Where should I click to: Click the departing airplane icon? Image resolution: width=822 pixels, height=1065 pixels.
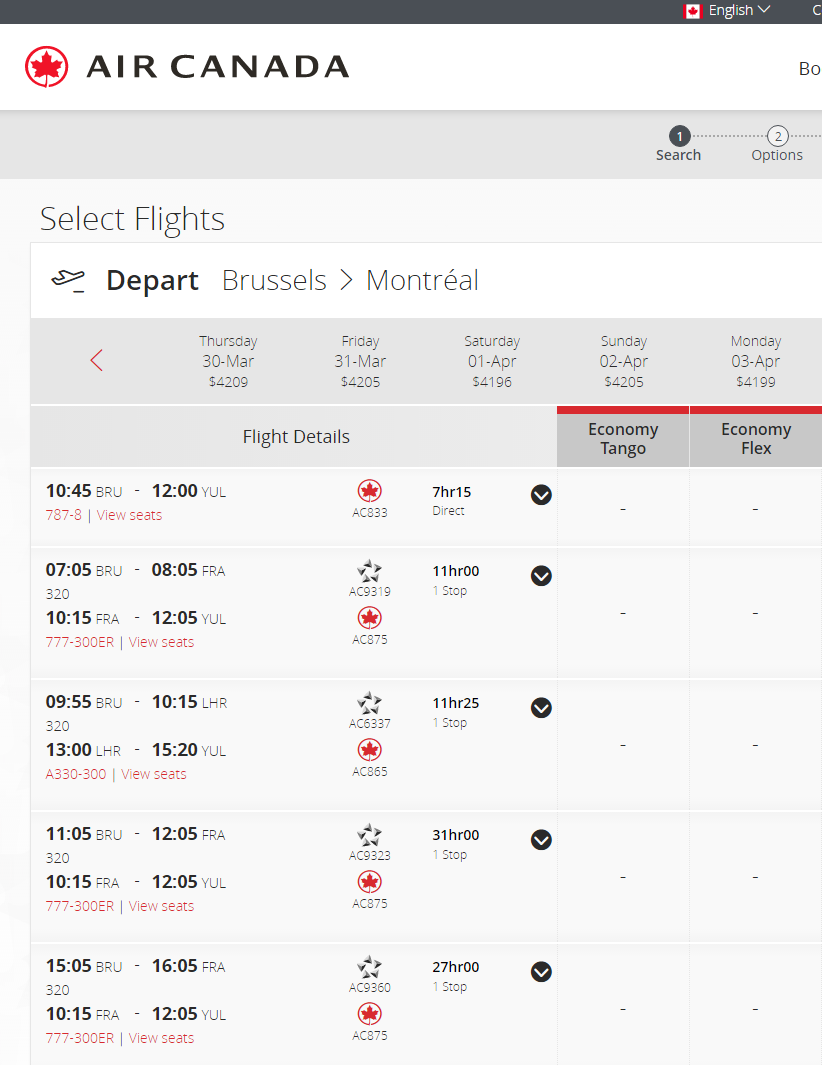(x=69, y=280)
